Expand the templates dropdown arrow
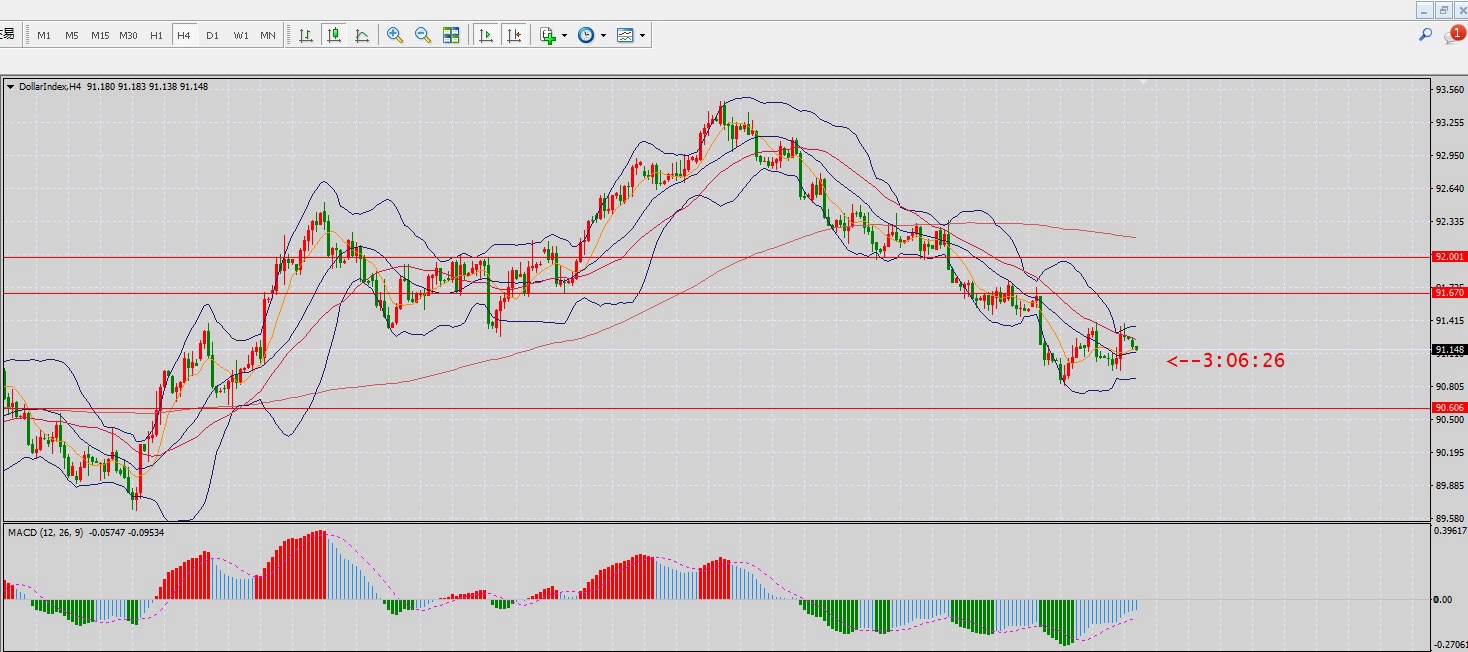 (642, 35)
